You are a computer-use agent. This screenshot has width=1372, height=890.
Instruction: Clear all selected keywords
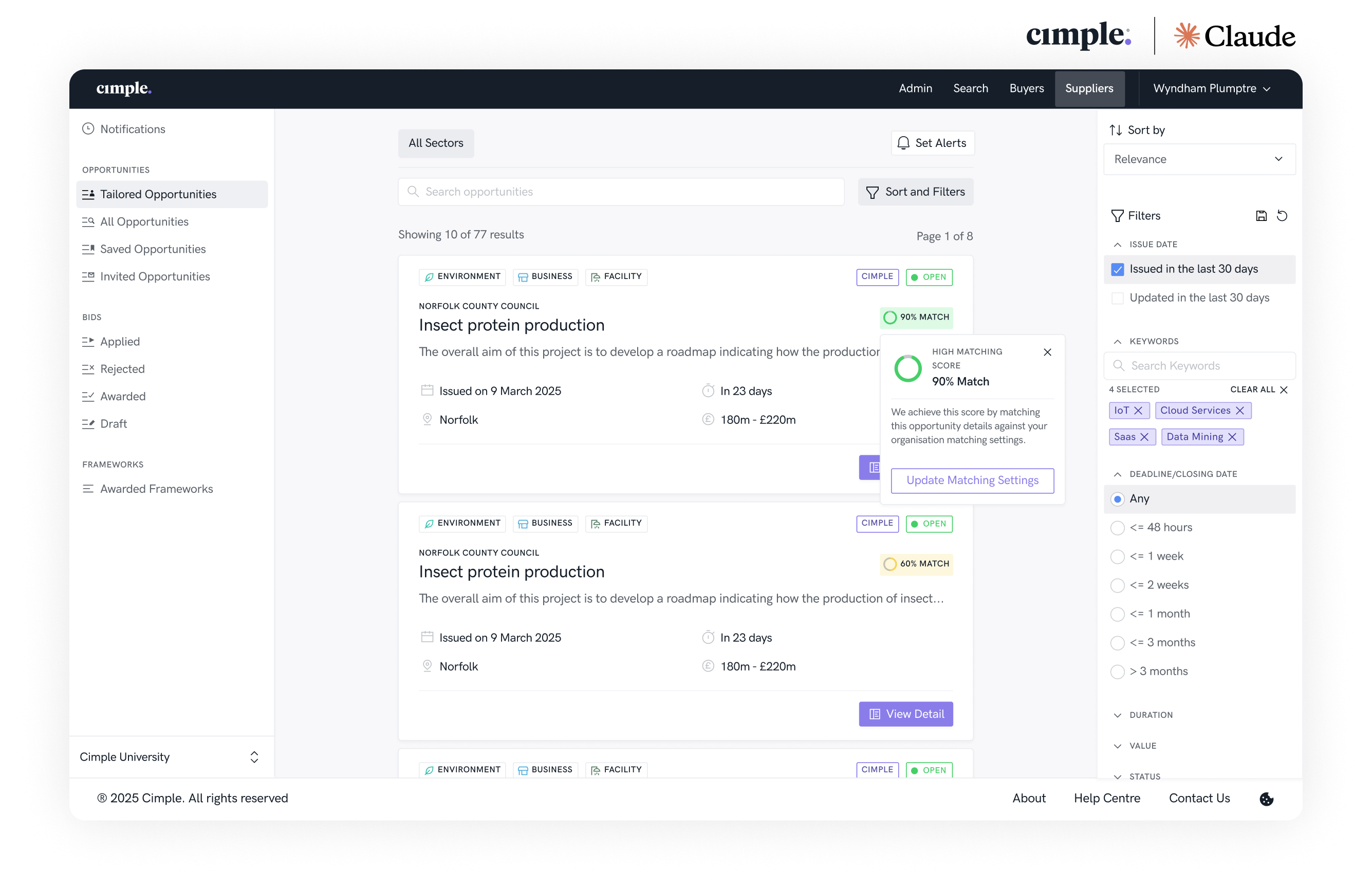pos(1259,390)
